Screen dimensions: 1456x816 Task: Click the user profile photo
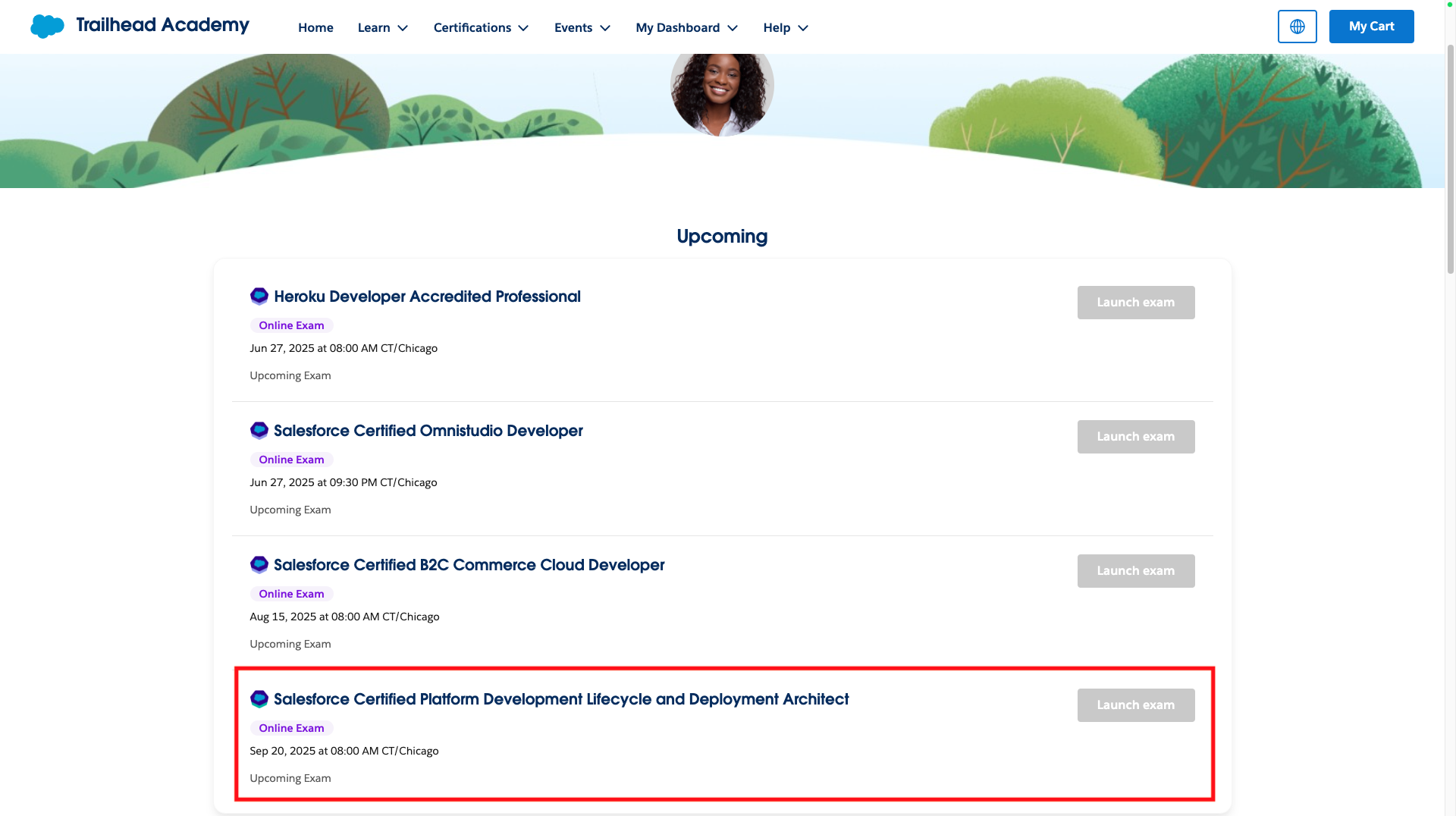coord(722,93)
